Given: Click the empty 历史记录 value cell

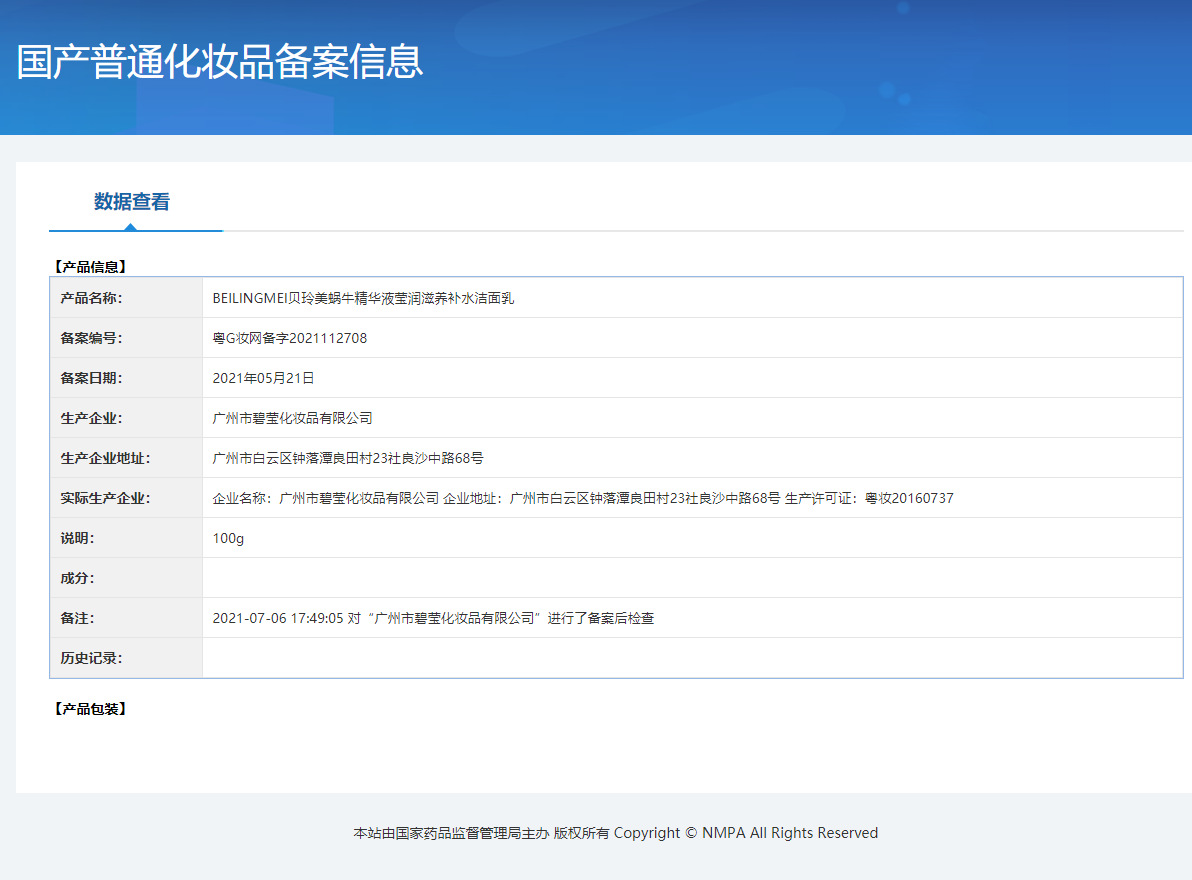Looking at the screenshot, I should tap(692, 658).
